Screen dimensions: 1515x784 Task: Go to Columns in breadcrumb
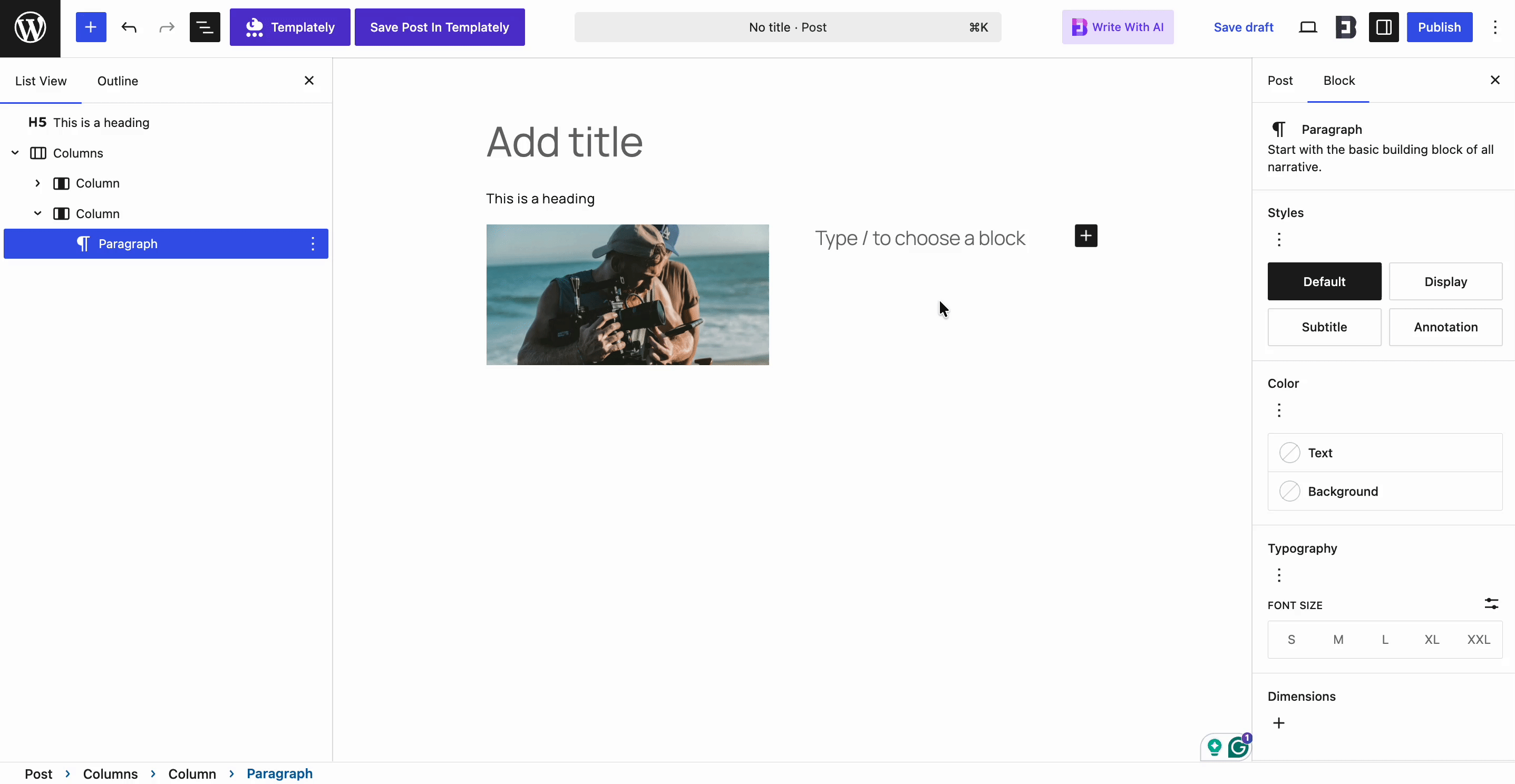tap(110, 773)
